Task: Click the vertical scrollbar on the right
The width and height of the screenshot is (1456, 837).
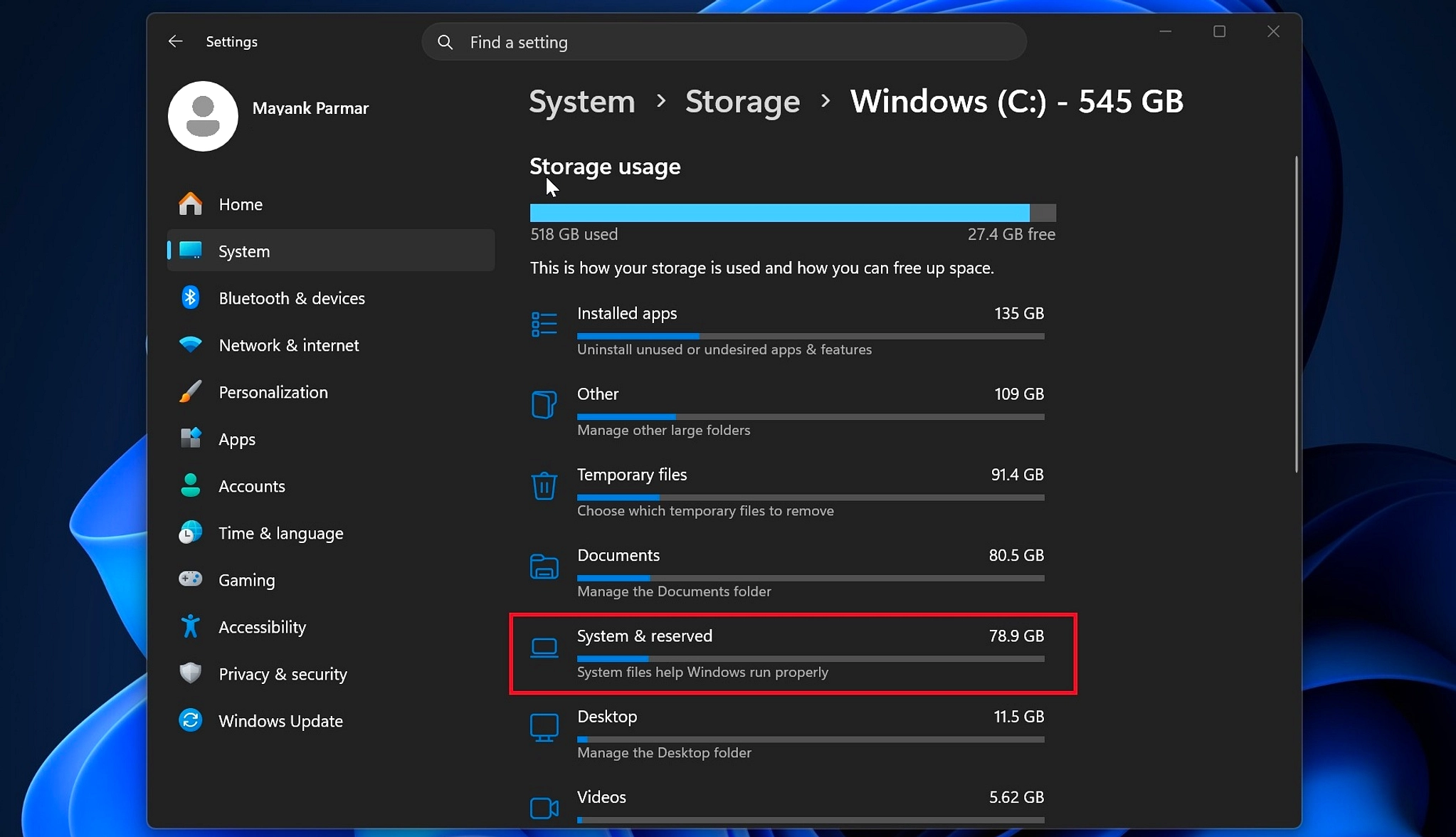Action: [x=1296, y=314]
